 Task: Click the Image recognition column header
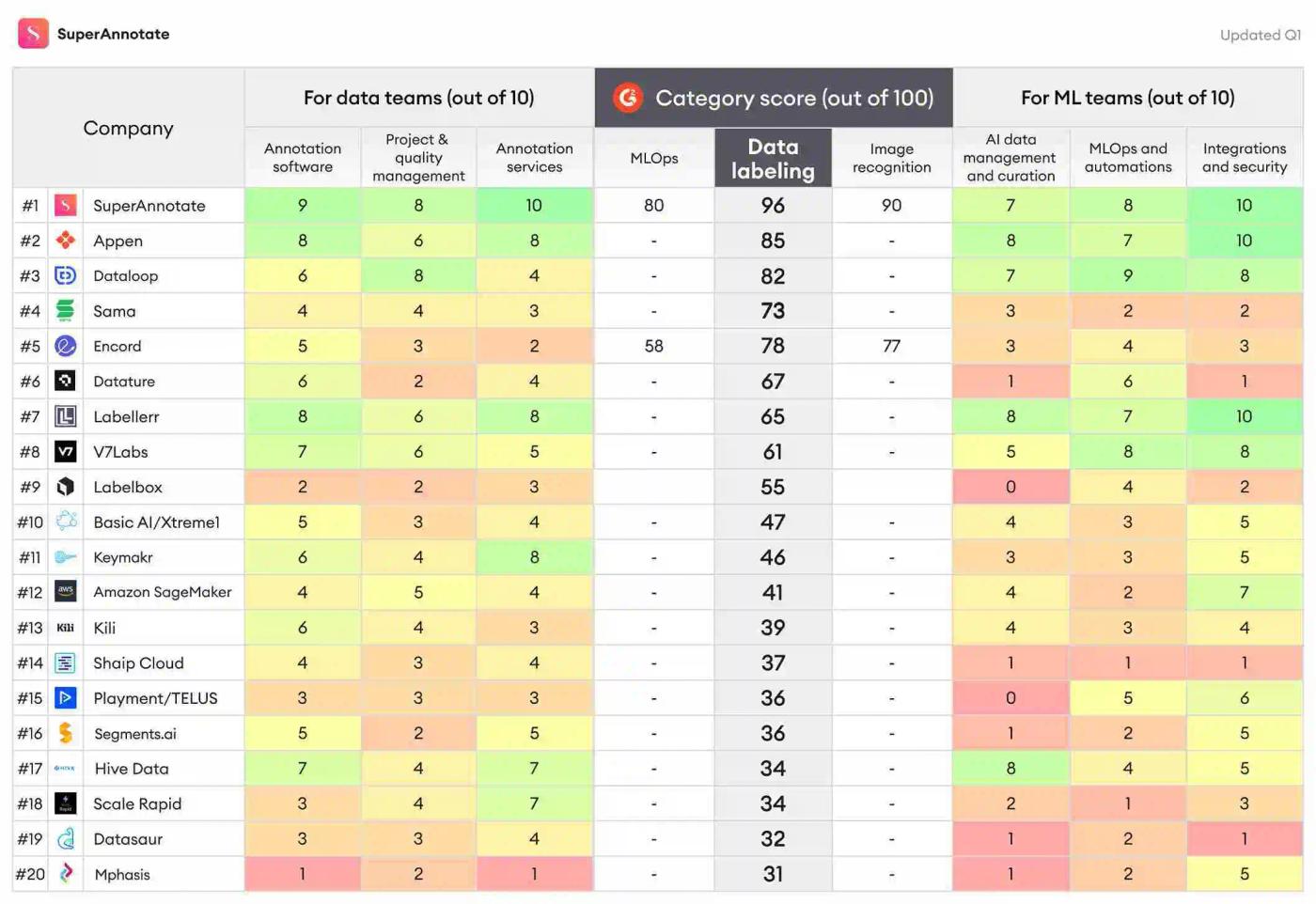click(892, 158)
